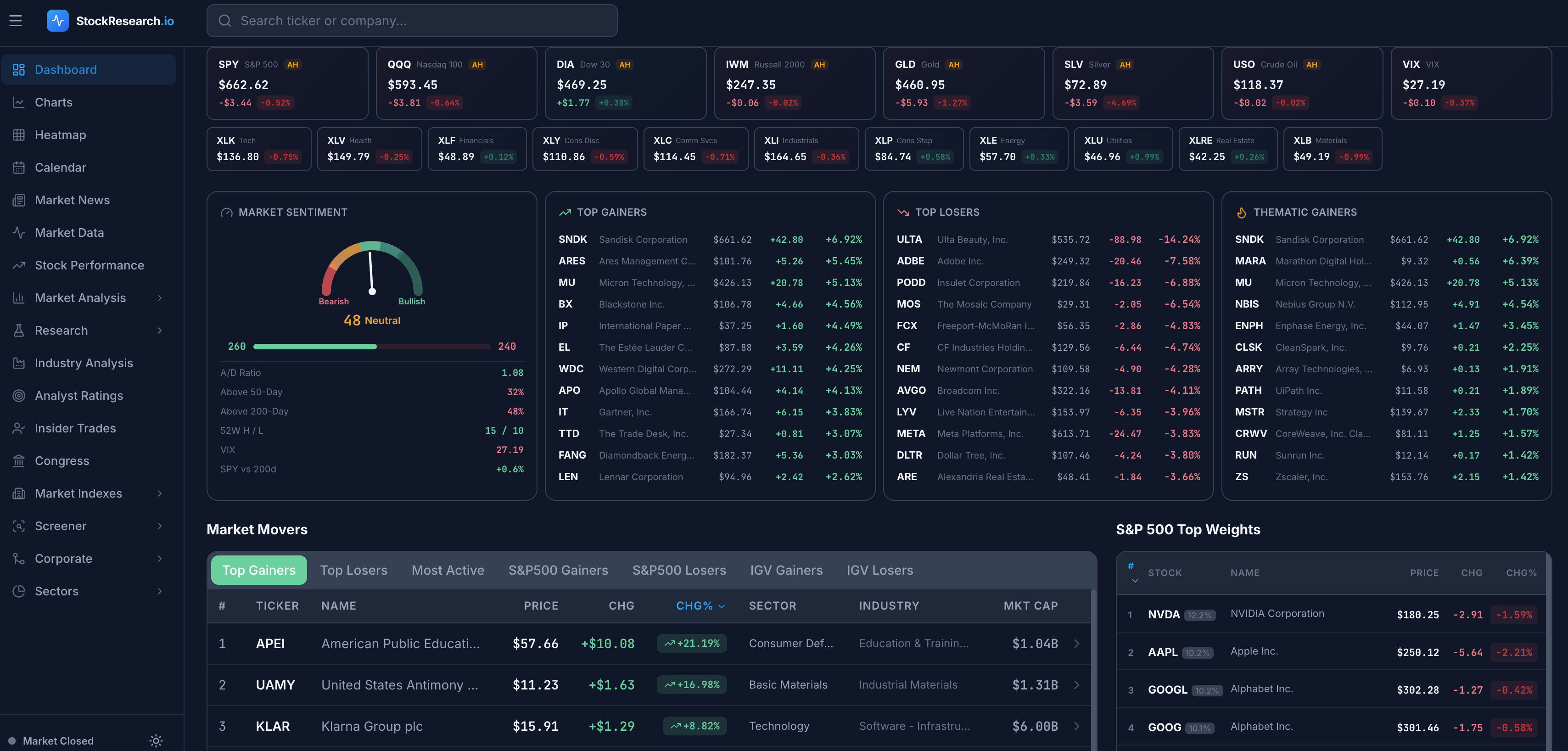
Task: Toggle the sidebar with the hamburger menu
Action: 15,20
